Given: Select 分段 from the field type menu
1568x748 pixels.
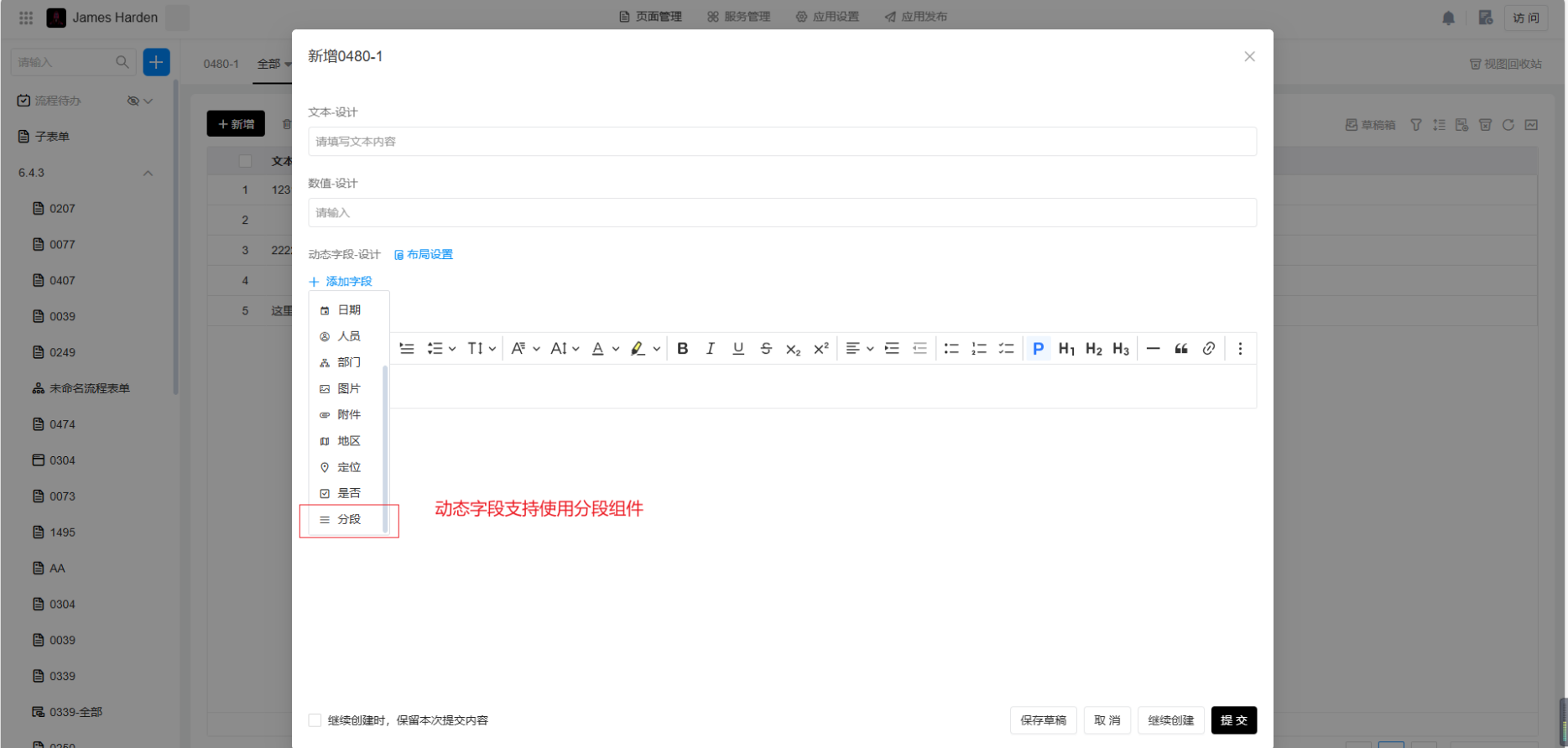Looking at the screenshot, I should [x=348, y=520].
